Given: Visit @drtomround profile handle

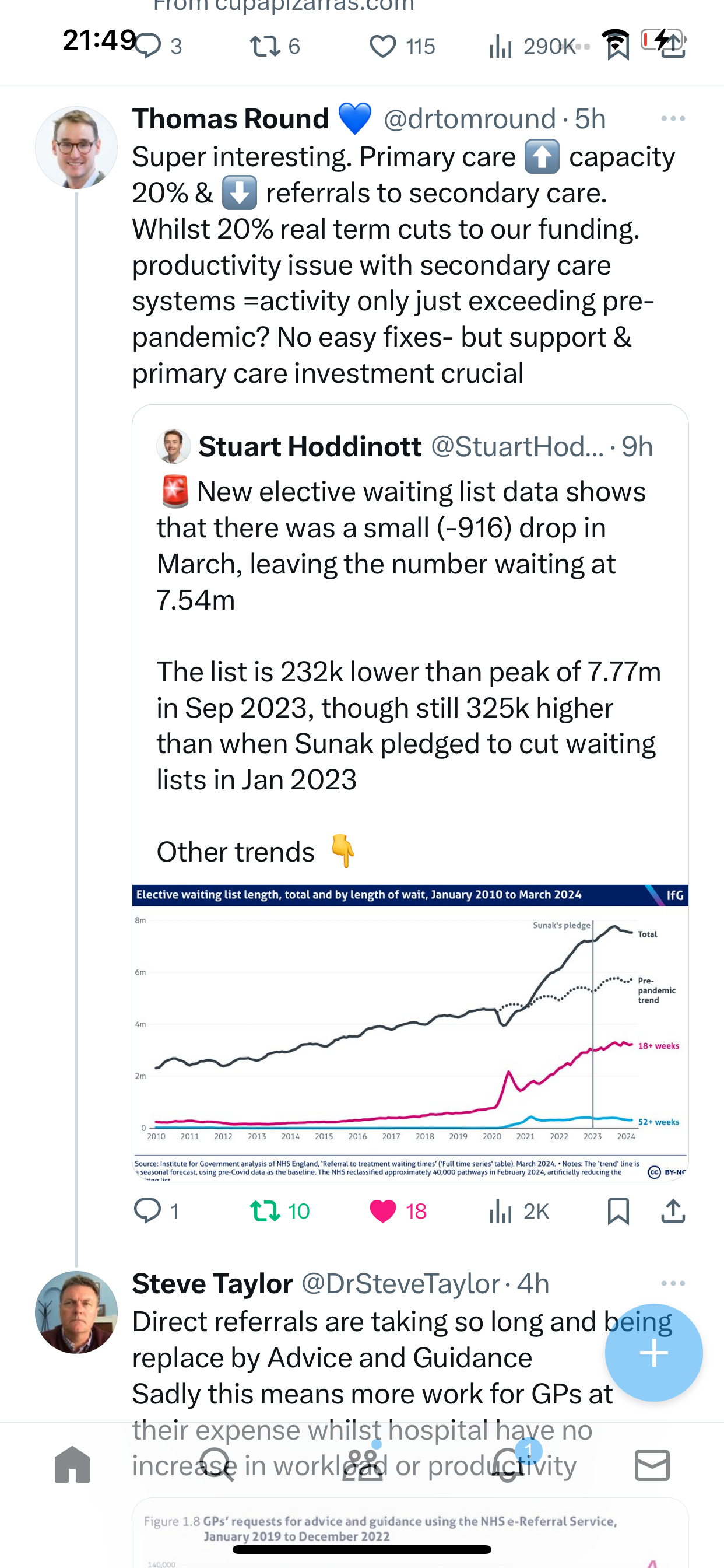Looking at the screenshot, I should coord(469,118).
